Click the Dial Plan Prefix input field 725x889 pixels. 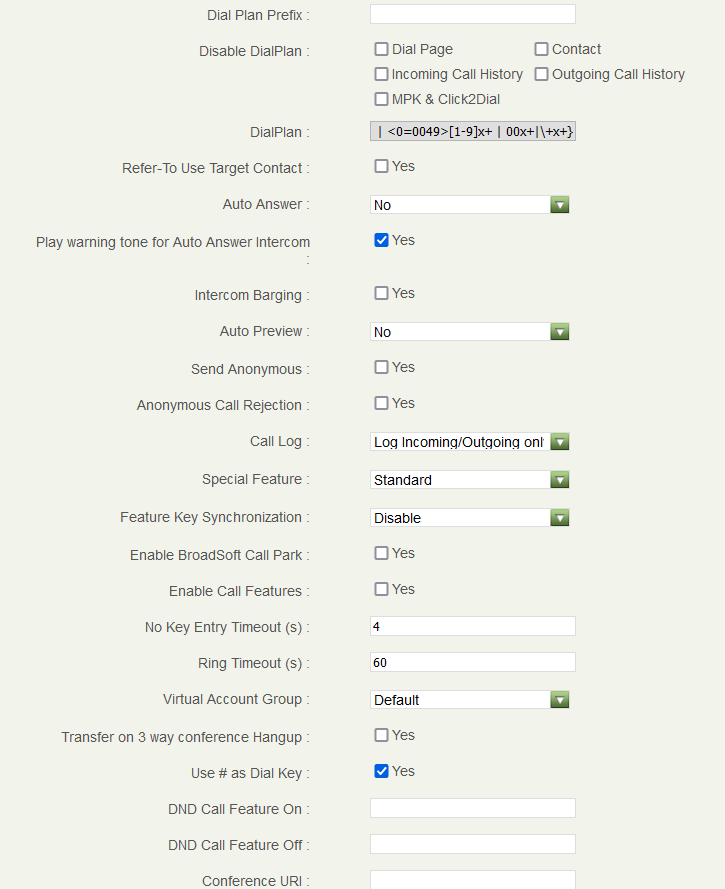coord(472,14)
